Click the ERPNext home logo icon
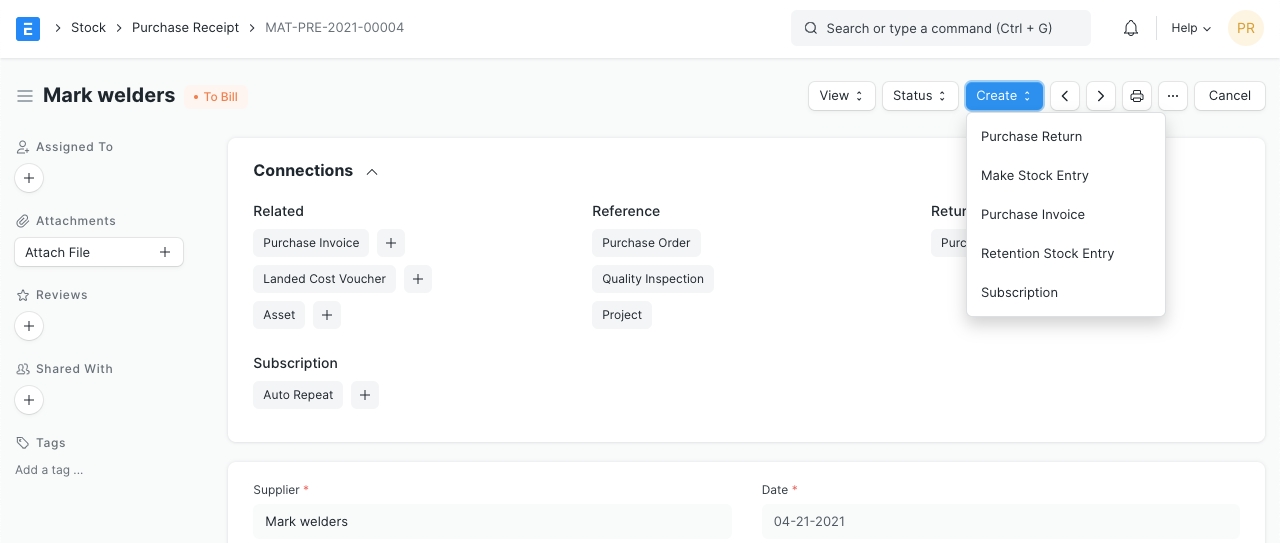Image resolution: width=1280 pixels, height=543 pixels. pyautogui.click(x=28, y=28)
